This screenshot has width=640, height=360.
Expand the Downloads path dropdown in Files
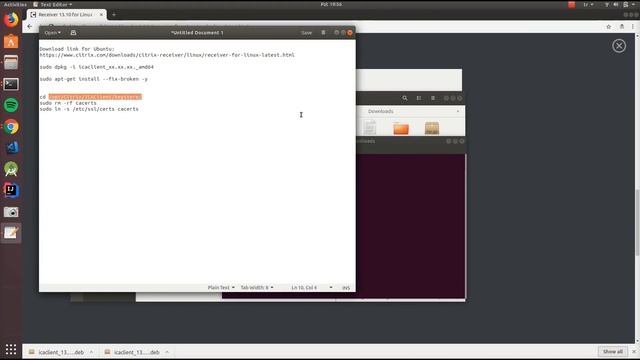pos(458,111)
